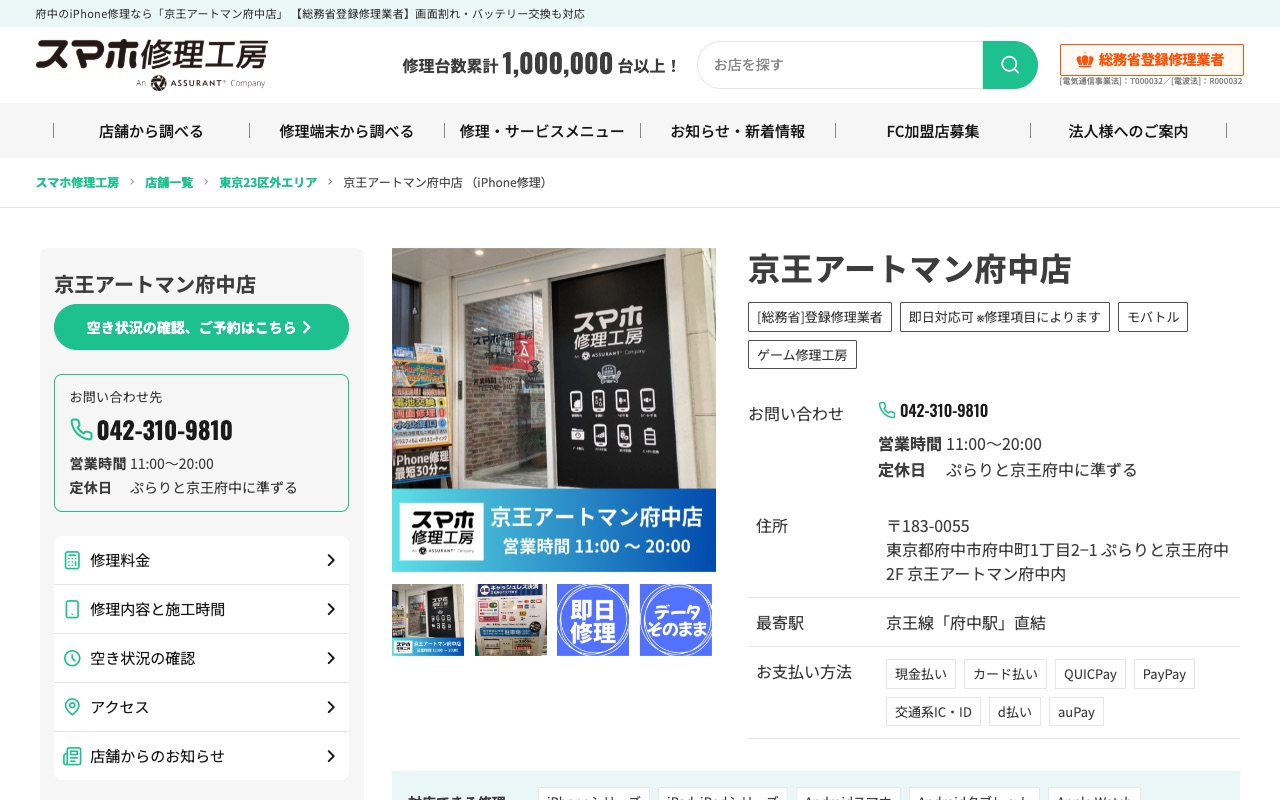This screenshot has width=1280, height=800.
Task: Open the お知らせ・新着情報 menu
Action: 738,131
